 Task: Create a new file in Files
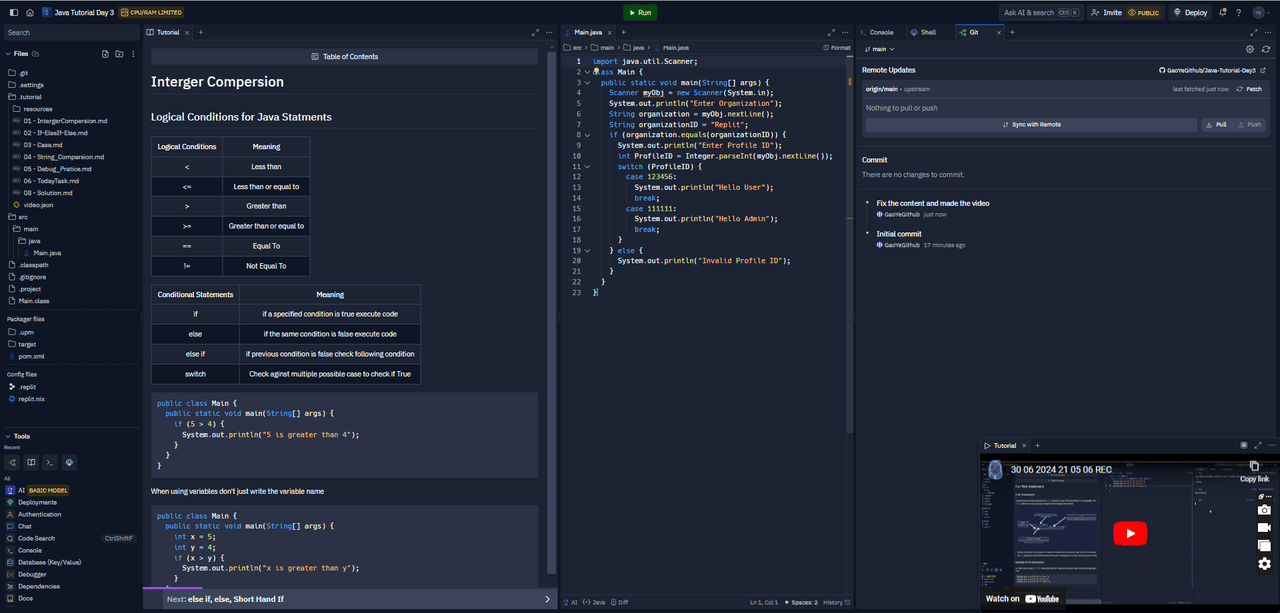[x=105, y=53]
